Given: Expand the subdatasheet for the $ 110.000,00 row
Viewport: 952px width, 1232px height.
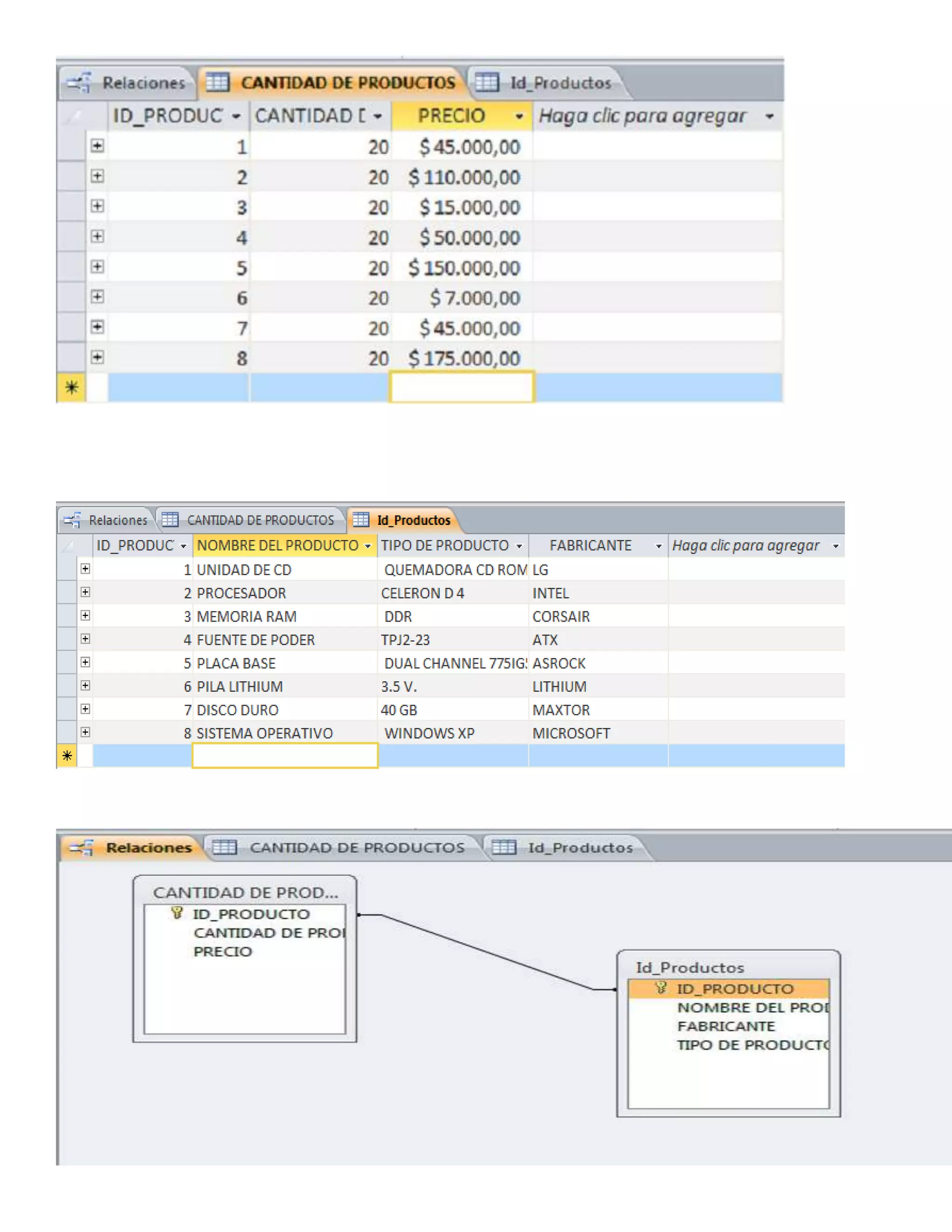Looking at the screenshot, I should pyautogui.click(x=98, y=177).
